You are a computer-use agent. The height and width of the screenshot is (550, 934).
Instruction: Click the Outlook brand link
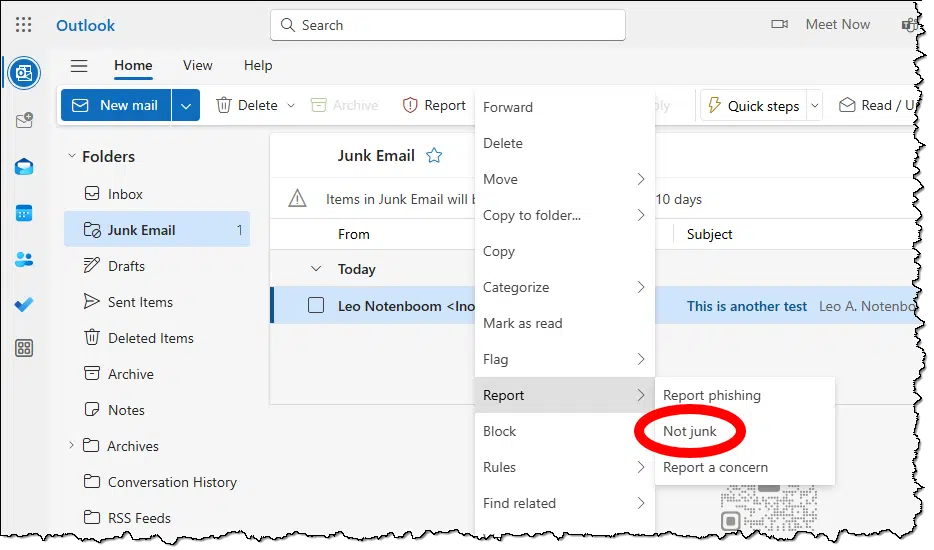point(85,25)
